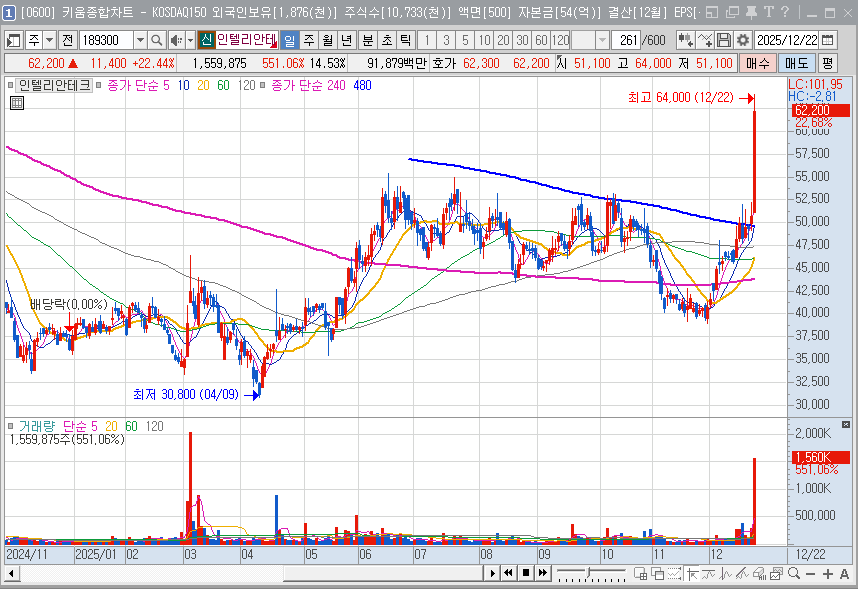Expand the sound options dropdown arrow
The height and width of the screenshot is (589, 858).
pos(190,40)
